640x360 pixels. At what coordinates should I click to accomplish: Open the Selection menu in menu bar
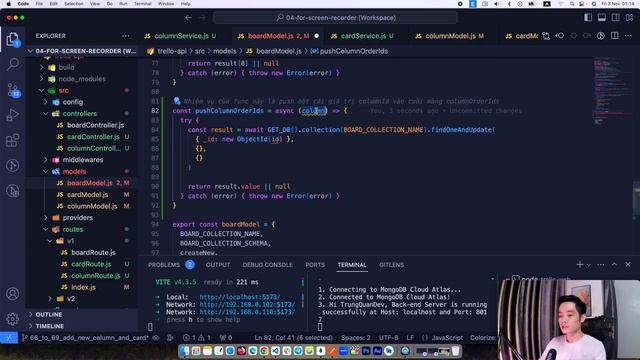(73, 4)
